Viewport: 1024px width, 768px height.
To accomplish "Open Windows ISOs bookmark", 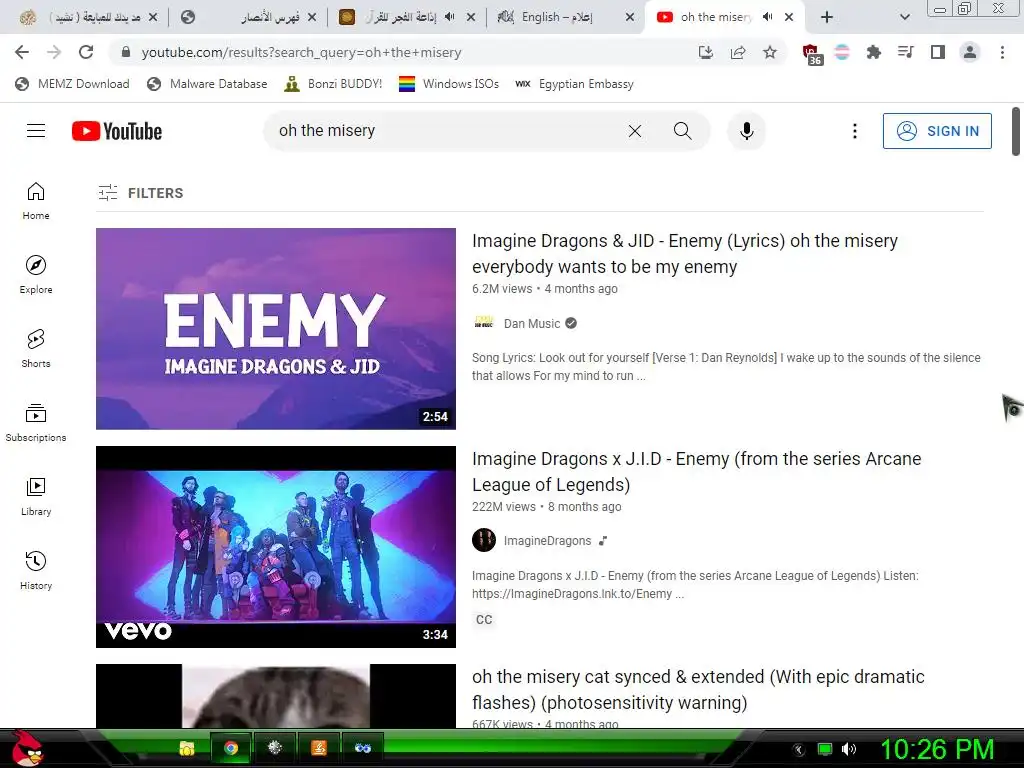I will coord(449,84).
